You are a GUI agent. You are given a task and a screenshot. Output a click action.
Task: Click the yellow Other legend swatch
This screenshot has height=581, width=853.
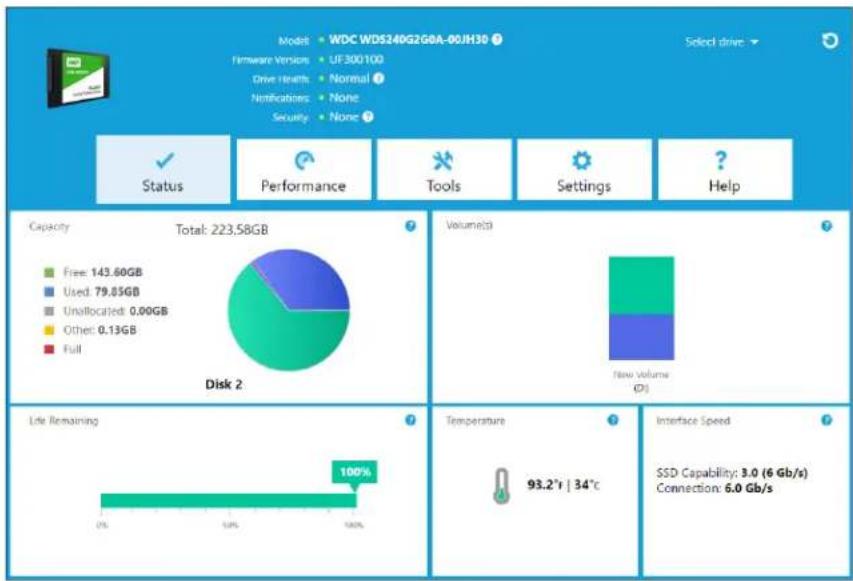49,330
